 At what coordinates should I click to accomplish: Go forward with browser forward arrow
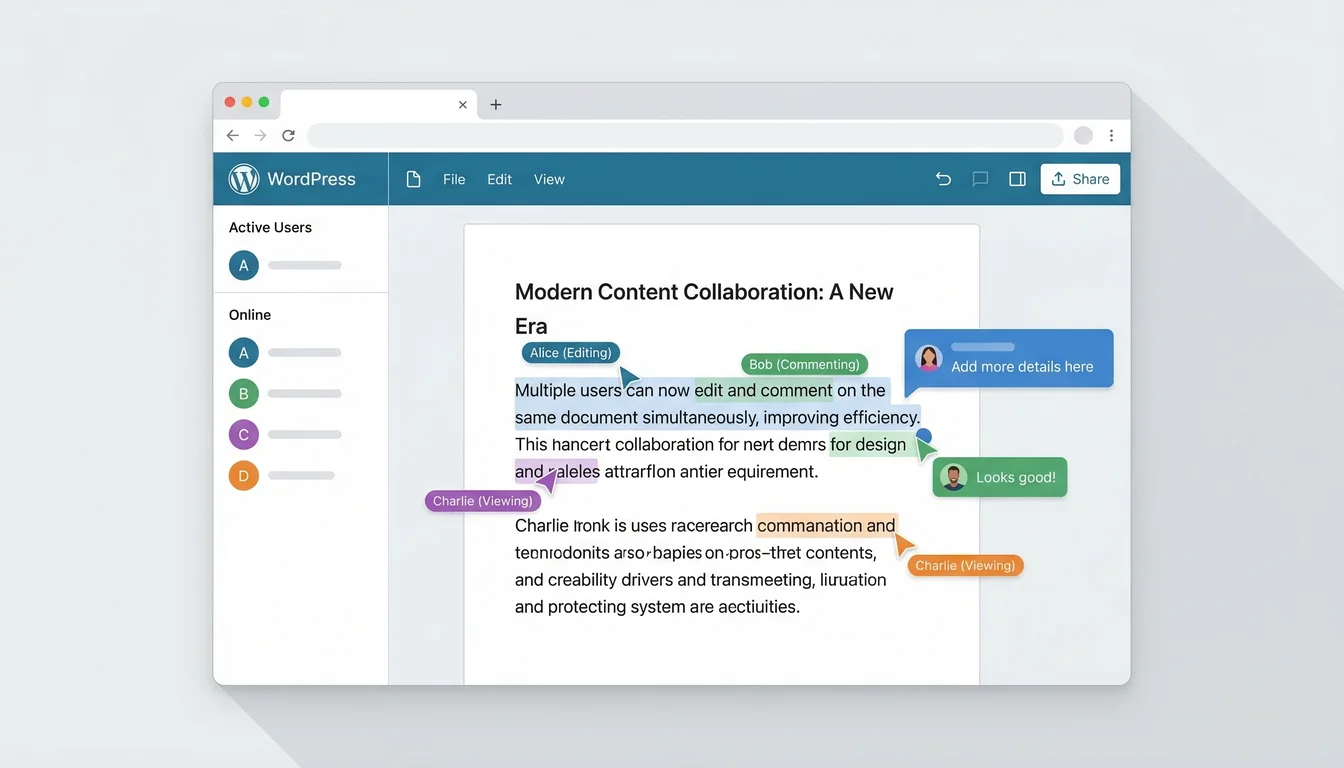[260, 135]
